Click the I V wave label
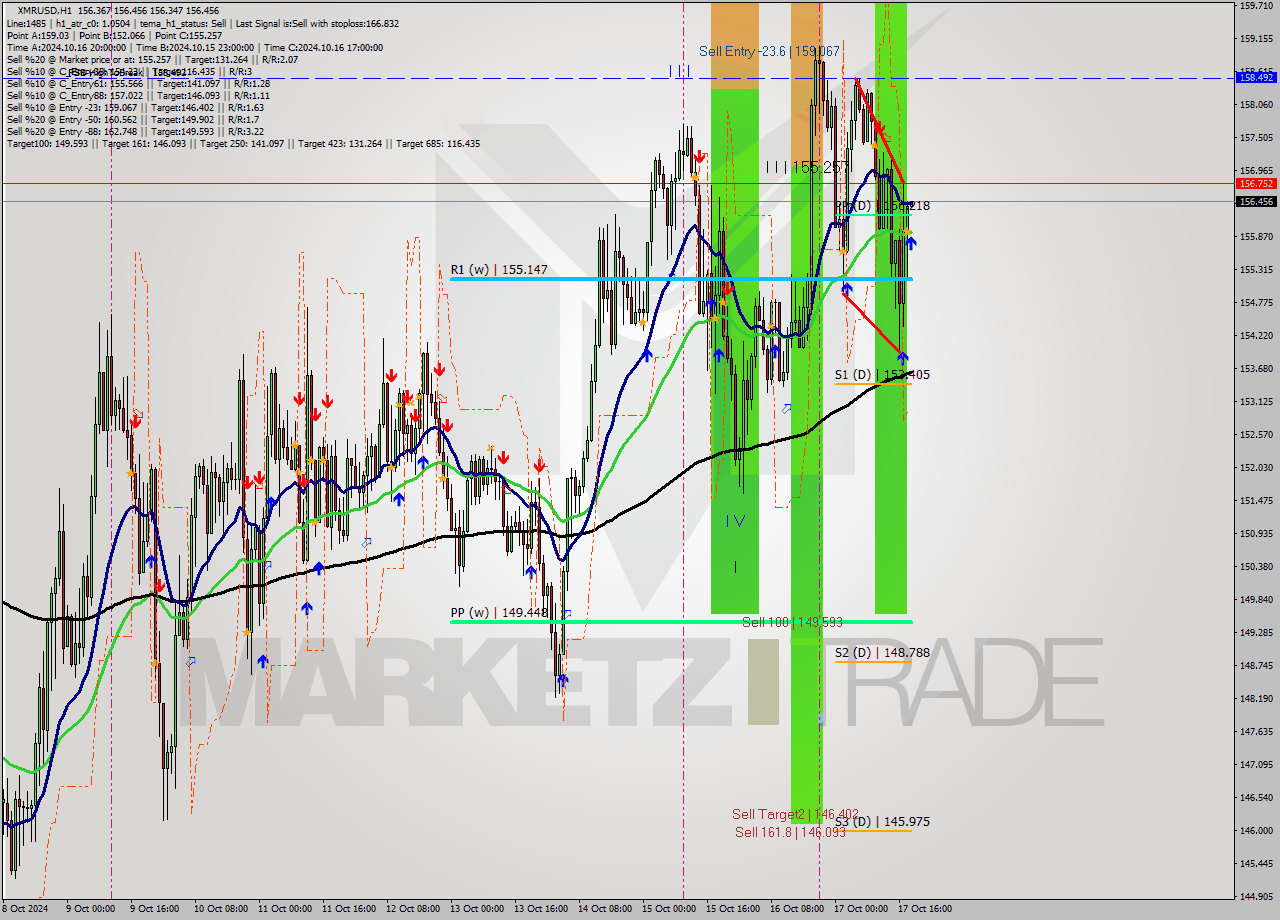 [735, 520]
